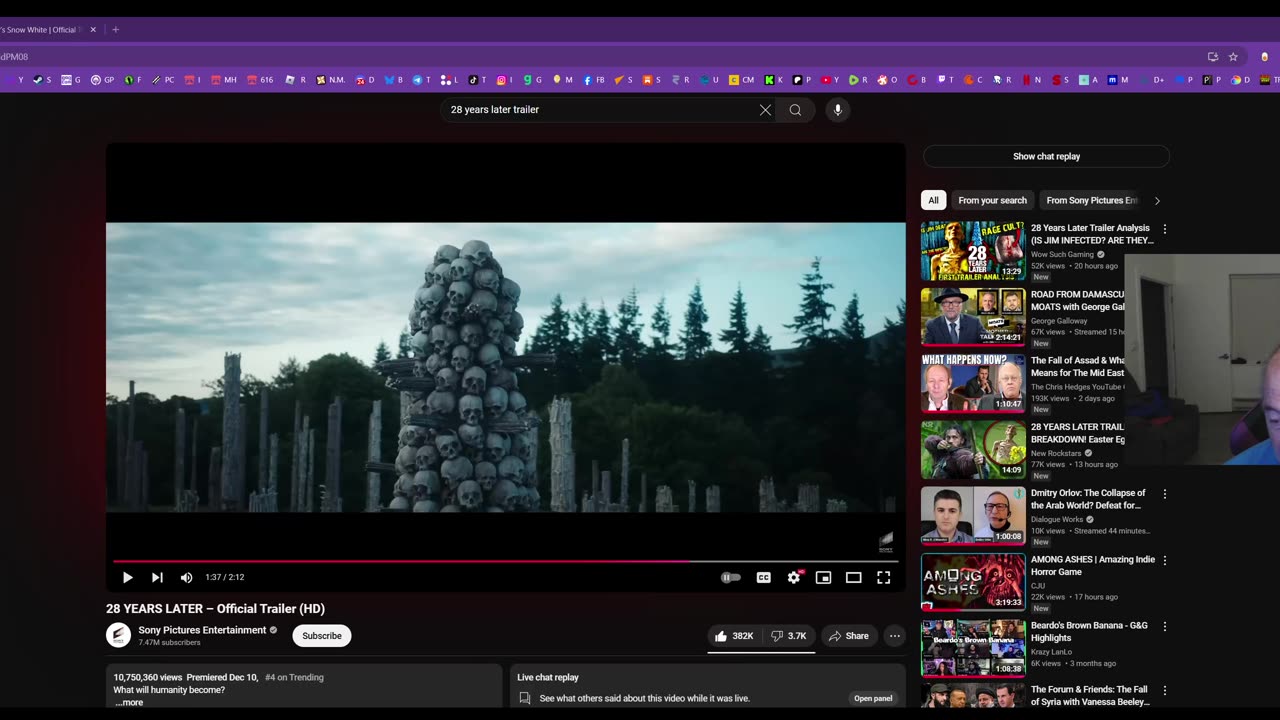The image size is (1280, 720).
Task: Open the Telegram bookmark
Action: pos(421,80)
